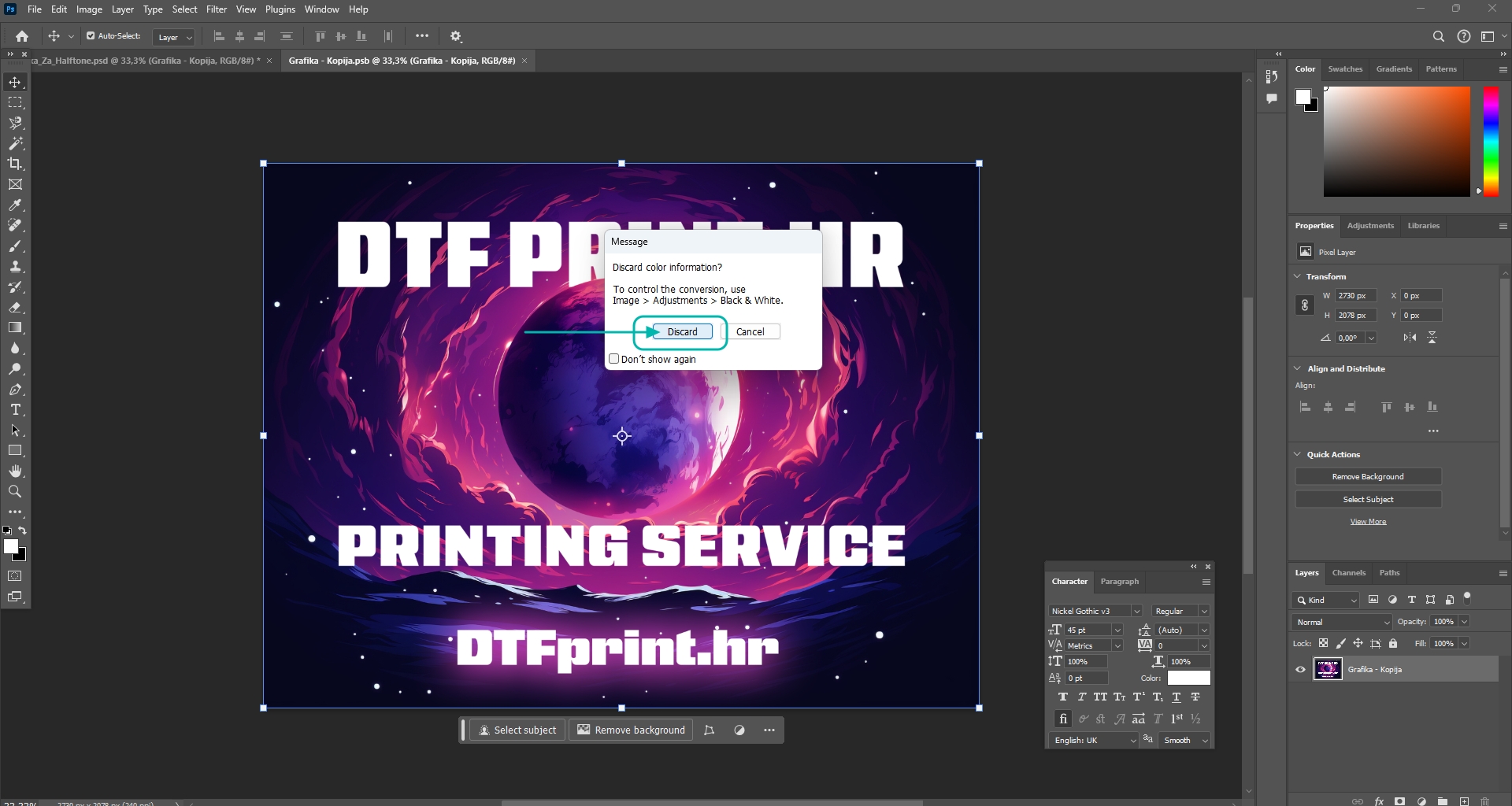Click the font size 45 pt field
Screen dimensions: 1512x806
point(1088,630)
